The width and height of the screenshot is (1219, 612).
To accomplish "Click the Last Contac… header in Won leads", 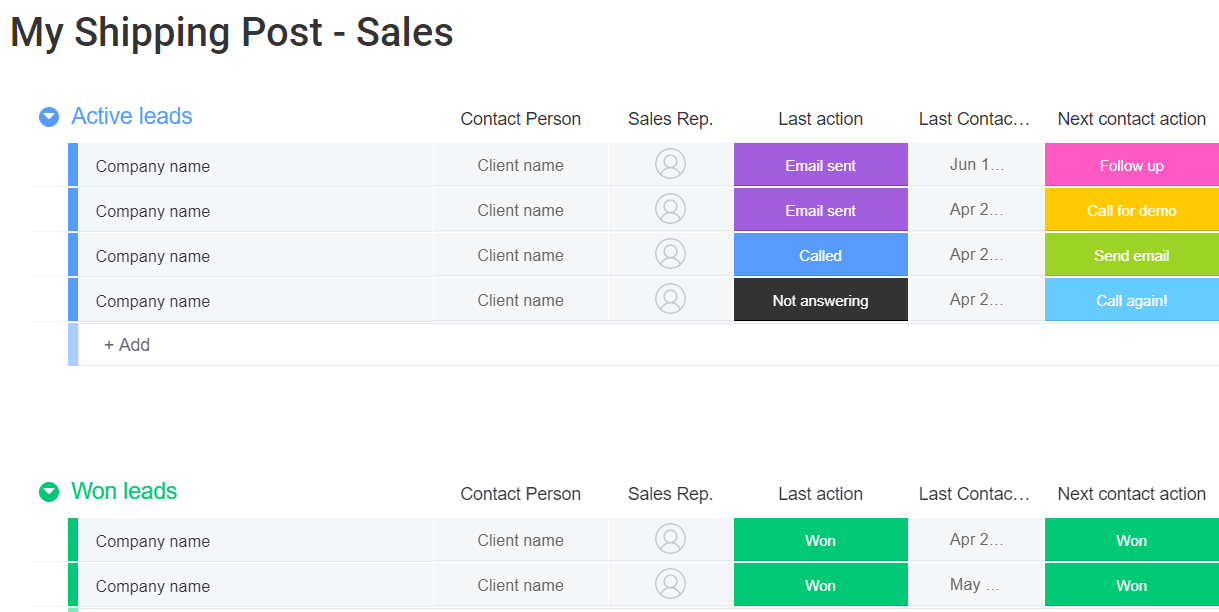I will (975, 494).
